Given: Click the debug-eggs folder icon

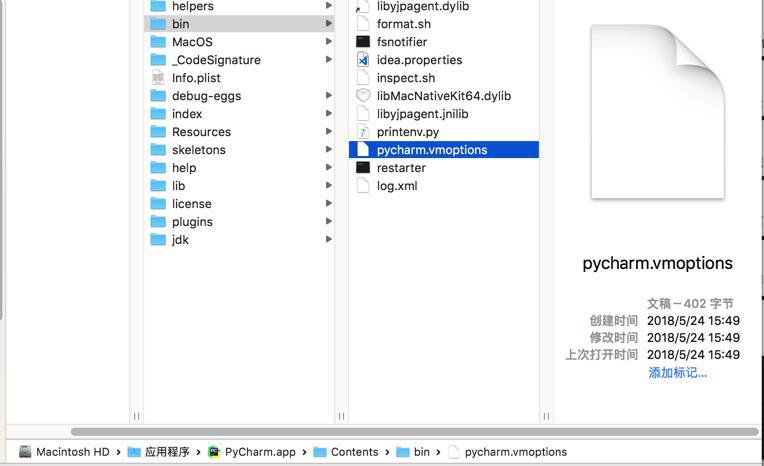Looking at the screenshot, I should [158, 96].
